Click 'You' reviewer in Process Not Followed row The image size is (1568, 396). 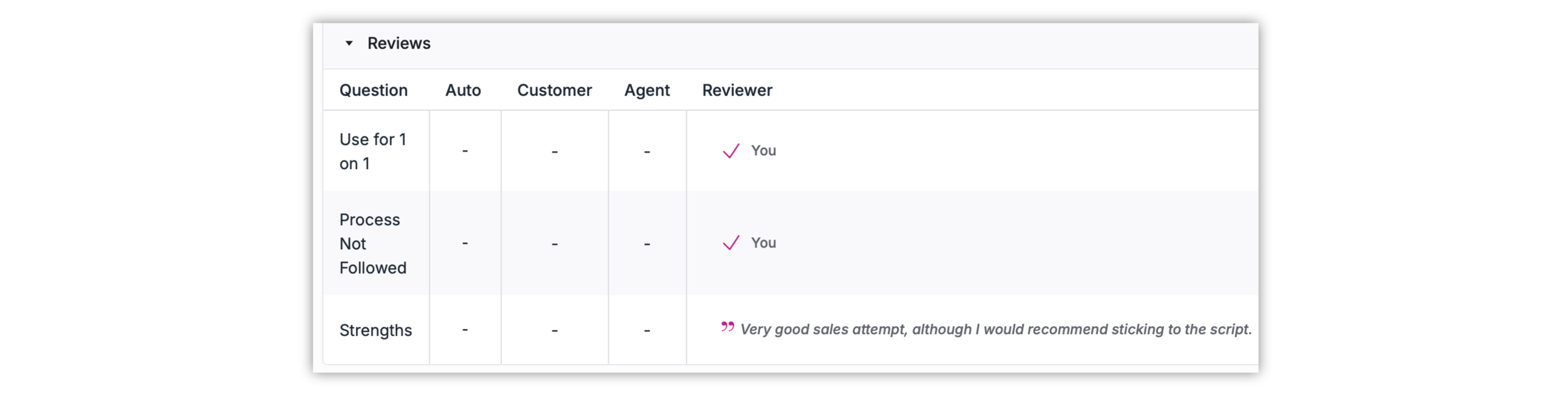[762, 243]
